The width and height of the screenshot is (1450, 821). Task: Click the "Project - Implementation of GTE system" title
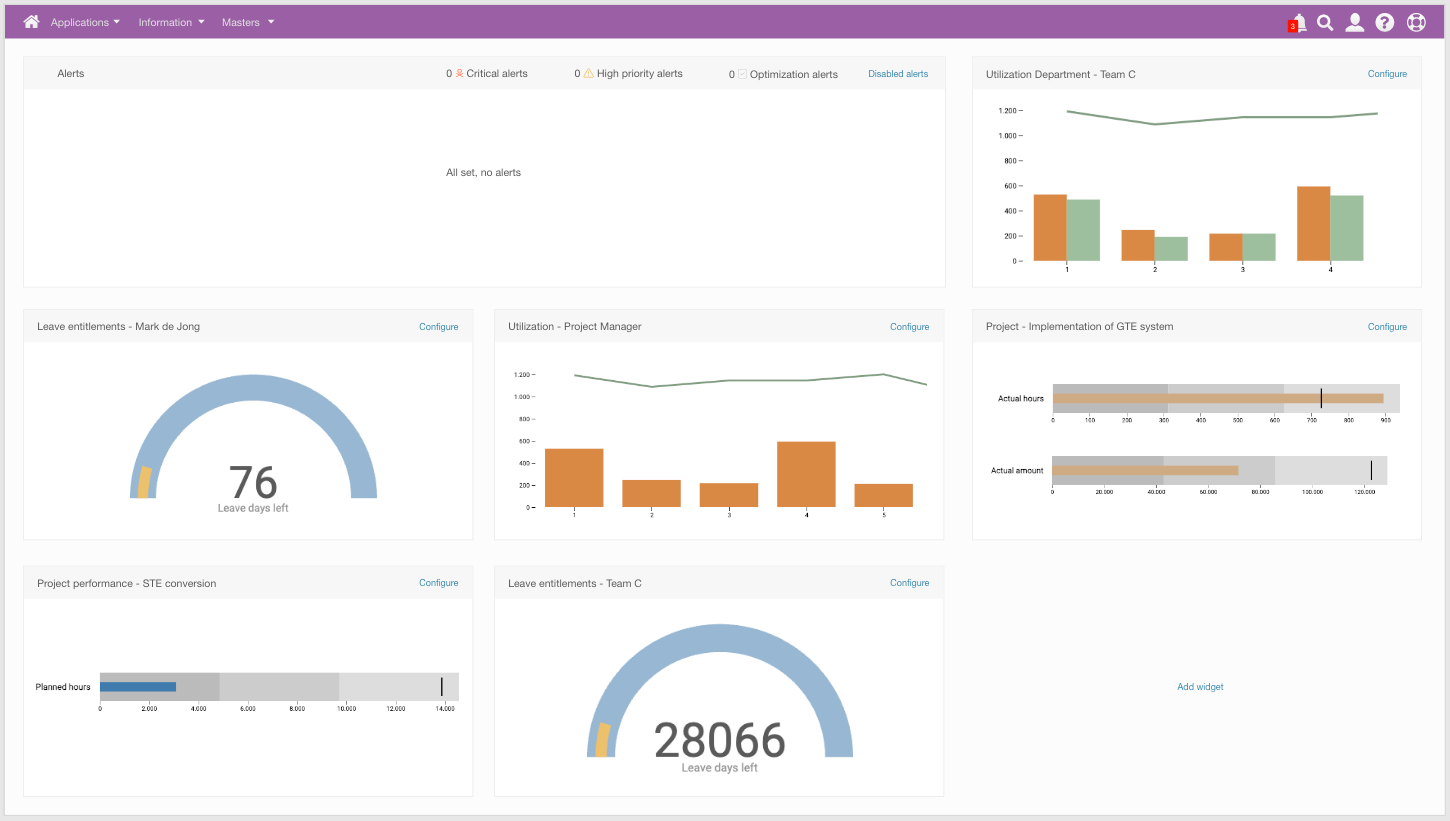point(1080,327)
